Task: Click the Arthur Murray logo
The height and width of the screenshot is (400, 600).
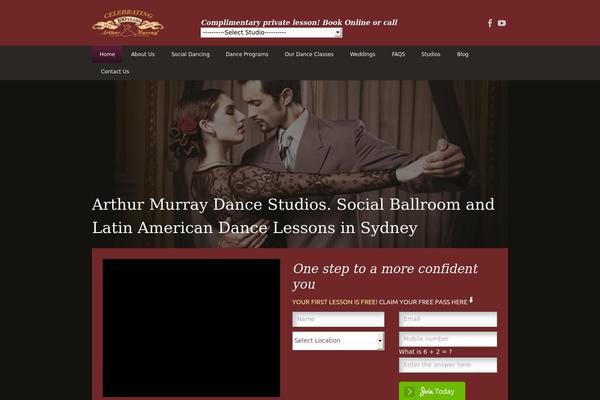Action: pos(128,23)
